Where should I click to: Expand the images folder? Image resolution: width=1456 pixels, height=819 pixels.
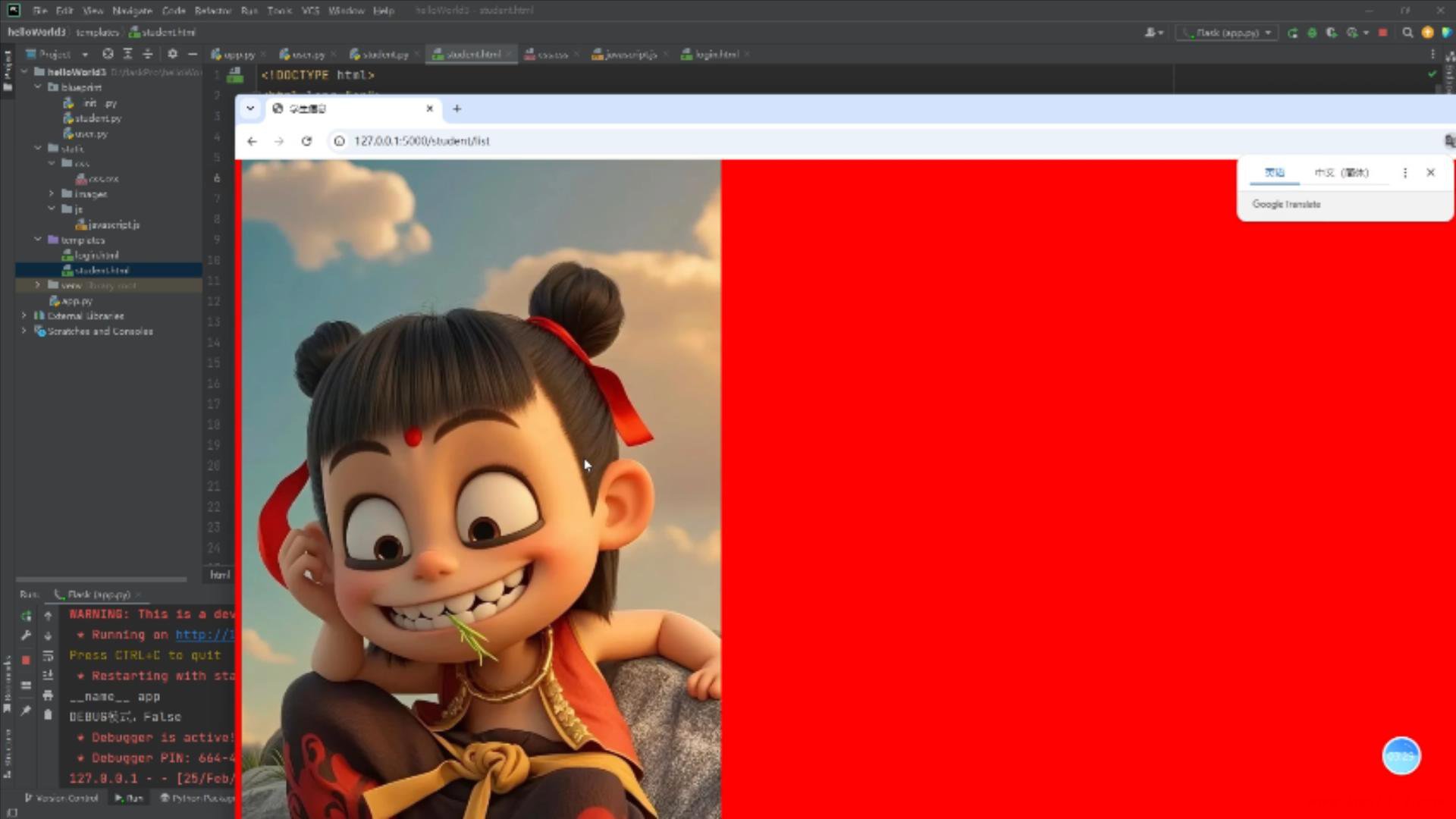click(x=52, y=193)
